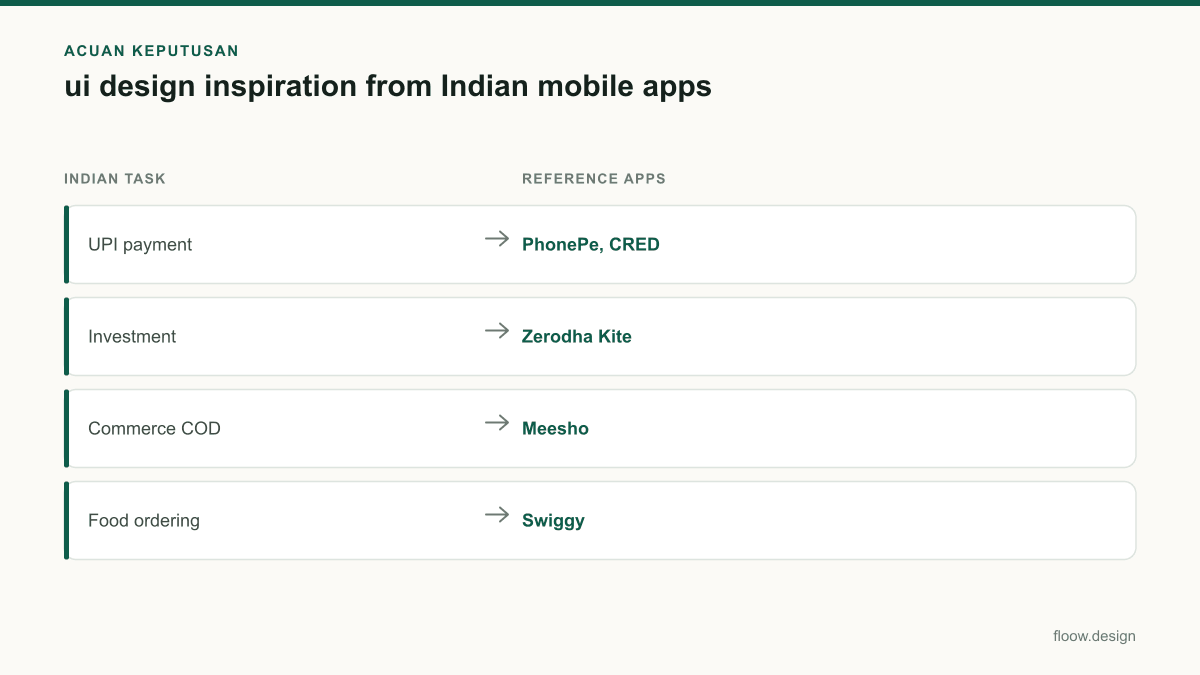This screenshot has height=675, width=1200.
Task: Click the 'INDIAN TASK' column header
Action: 115,179
